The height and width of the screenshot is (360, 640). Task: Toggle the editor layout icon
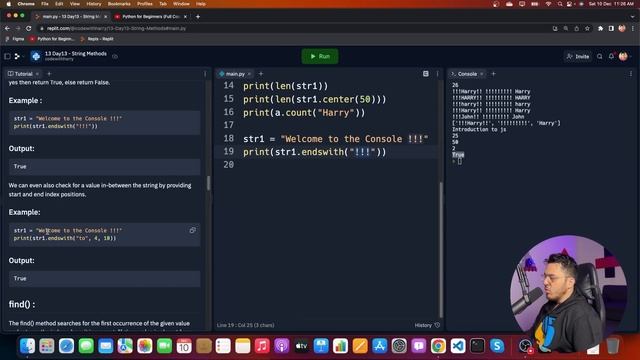426,73
